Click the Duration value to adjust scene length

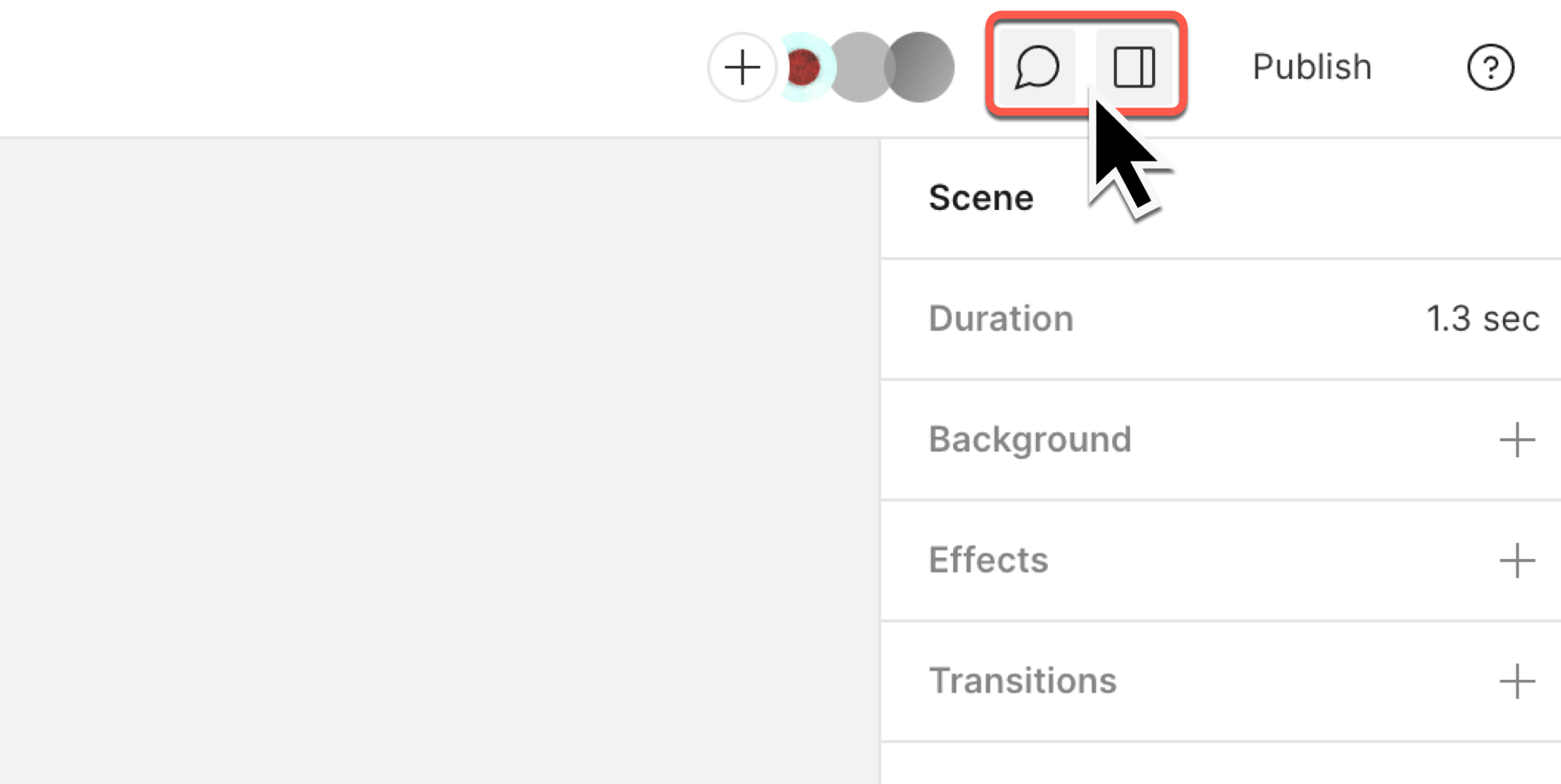[1483, 319]
